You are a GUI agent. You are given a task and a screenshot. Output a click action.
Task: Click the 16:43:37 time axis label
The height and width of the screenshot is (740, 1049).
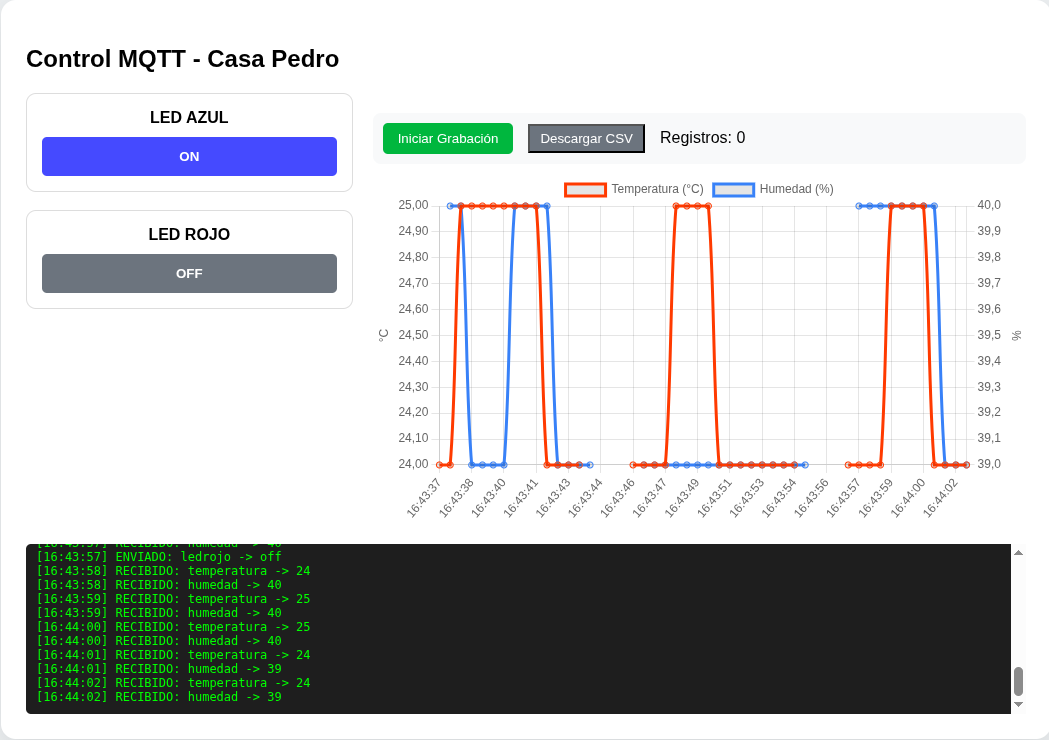click(423, 498)
